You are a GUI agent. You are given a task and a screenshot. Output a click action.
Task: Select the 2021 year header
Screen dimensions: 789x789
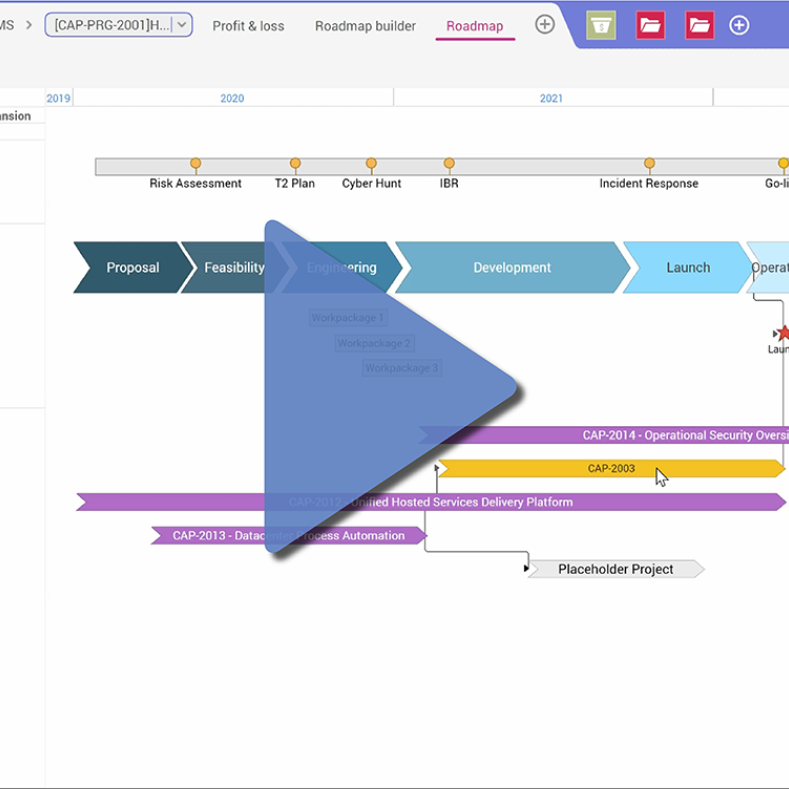(551, 98)
